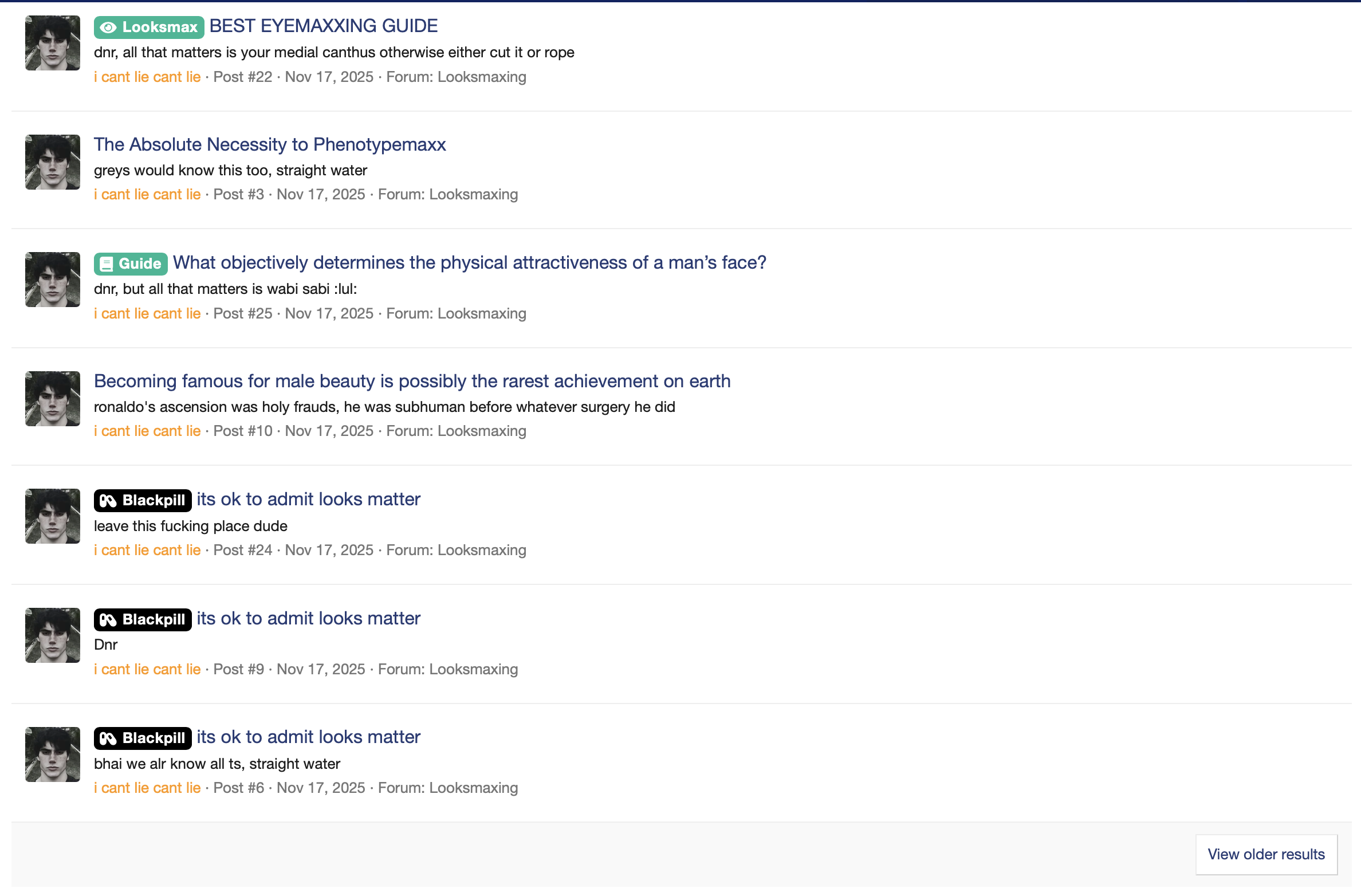Screen dimensions: 1361x896
Task: Open avatar beside Phenotypemaxx result
Action: click(53, 162)
